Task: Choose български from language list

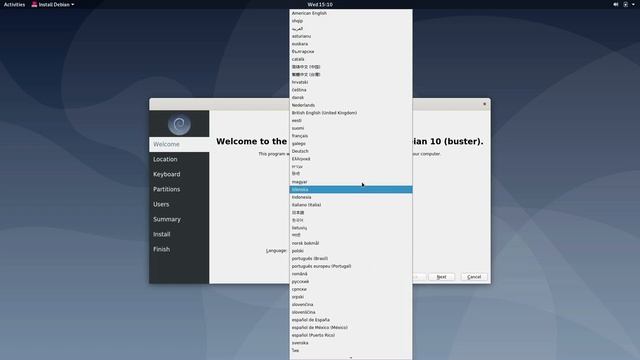Action: (x=351, y=51)
